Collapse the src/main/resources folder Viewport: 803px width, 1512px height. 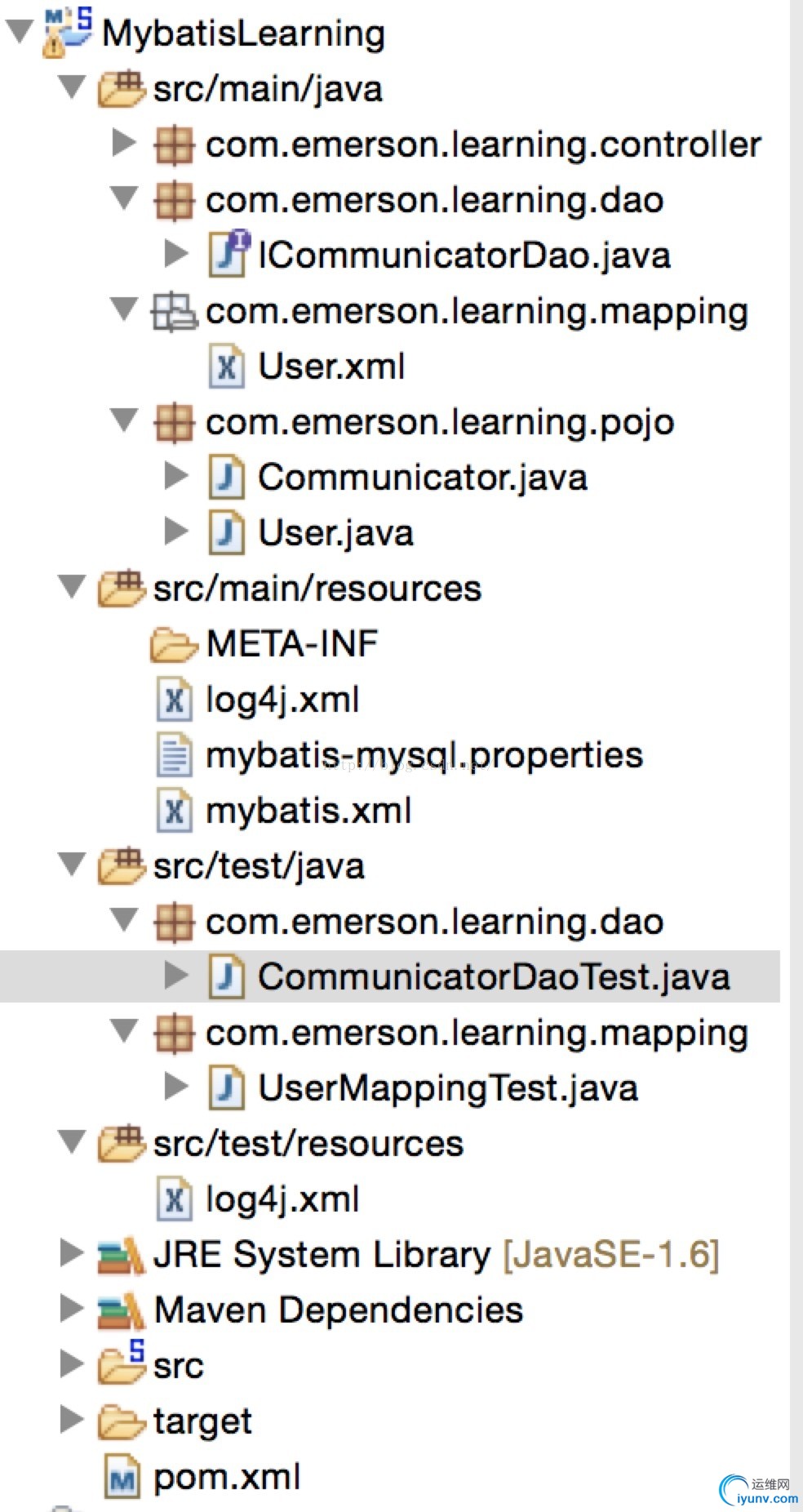[x=72, y=587]
